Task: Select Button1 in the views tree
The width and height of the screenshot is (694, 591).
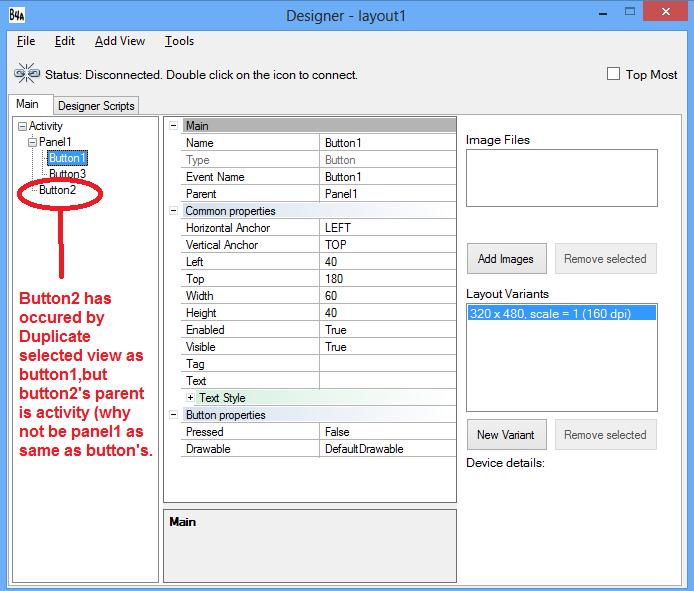Action: pos(67,158)
